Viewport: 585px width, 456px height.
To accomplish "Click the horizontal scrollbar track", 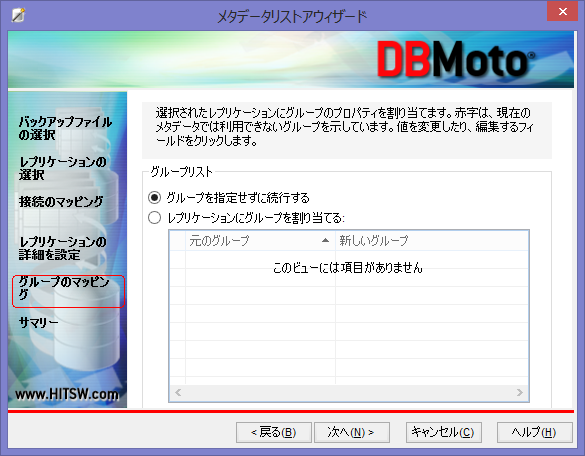I will click(x=349, y=392).
